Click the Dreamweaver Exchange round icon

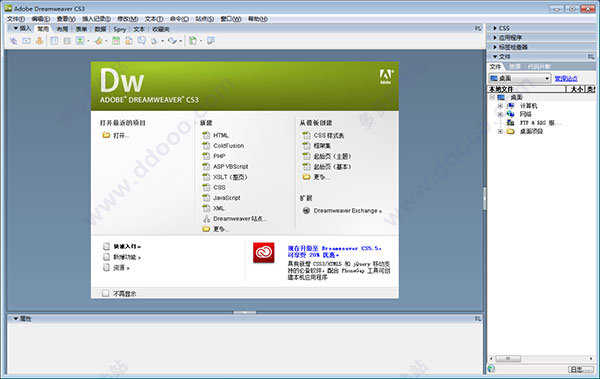coord(306,211)
